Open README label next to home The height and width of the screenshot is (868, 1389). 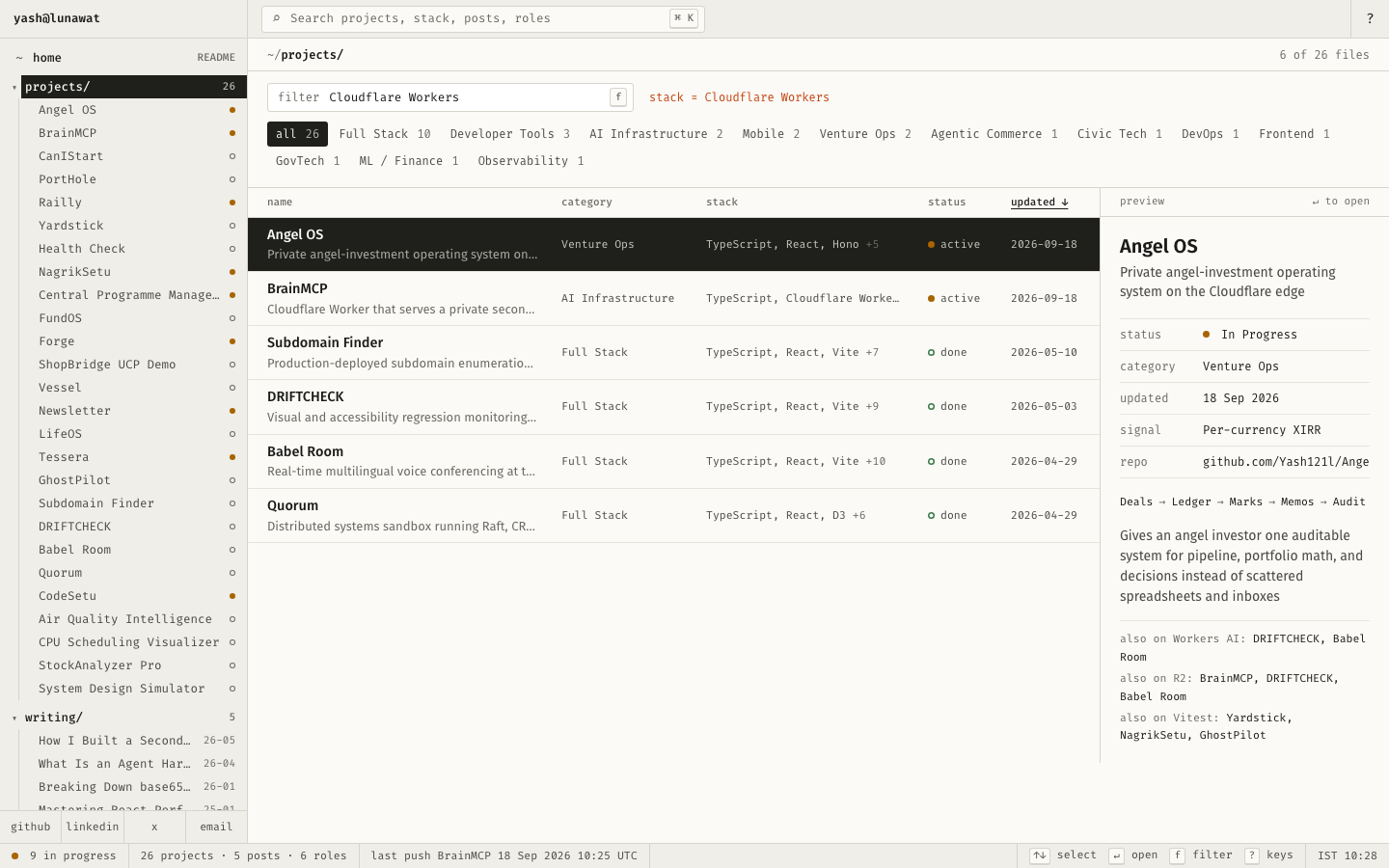pos(216,58)
